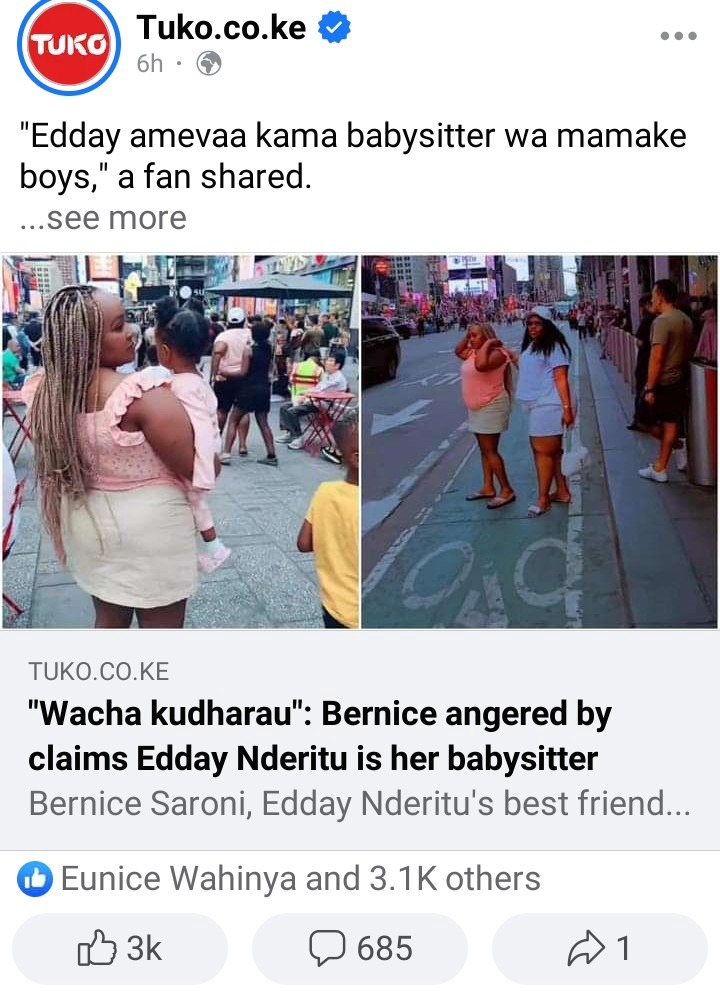Open comments via speech bubble icon
This screenshot has width=720, height=991.
327,948
